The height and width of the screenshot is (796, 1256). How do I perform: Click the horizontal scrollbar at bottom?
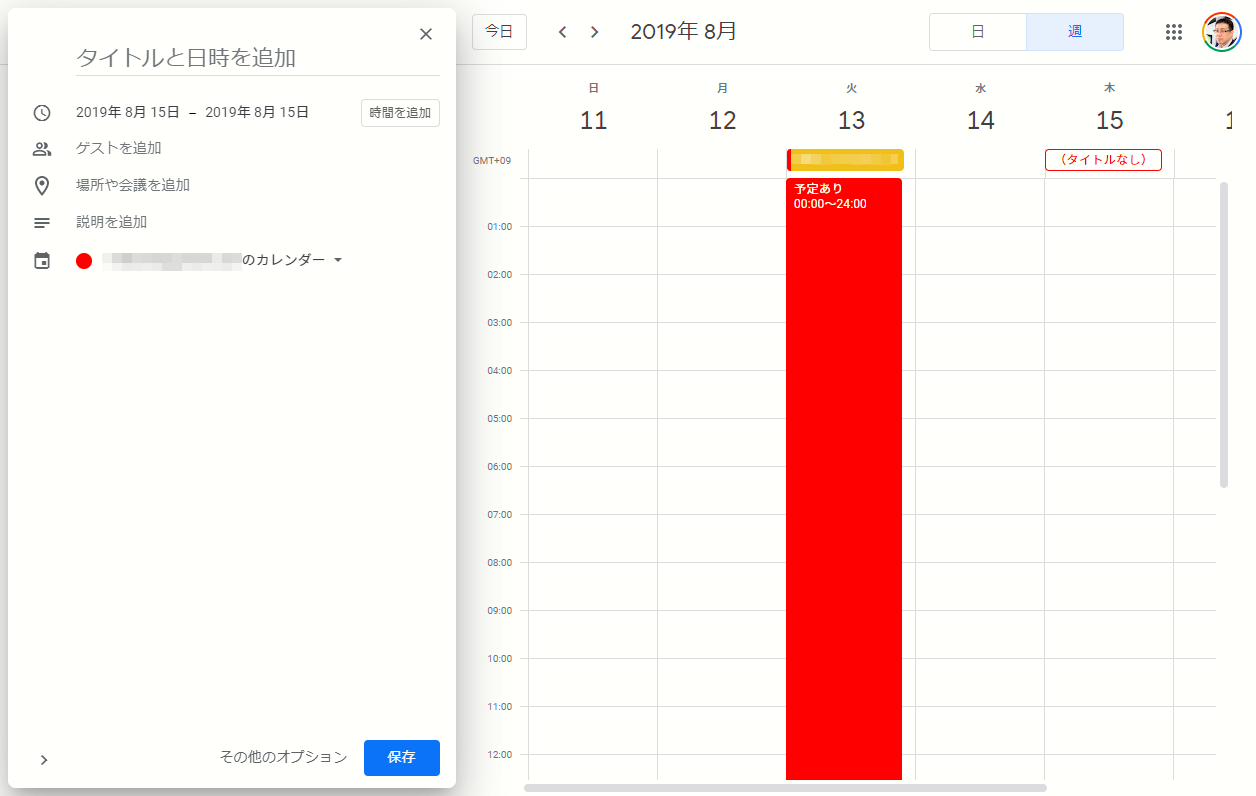[785, 788]
